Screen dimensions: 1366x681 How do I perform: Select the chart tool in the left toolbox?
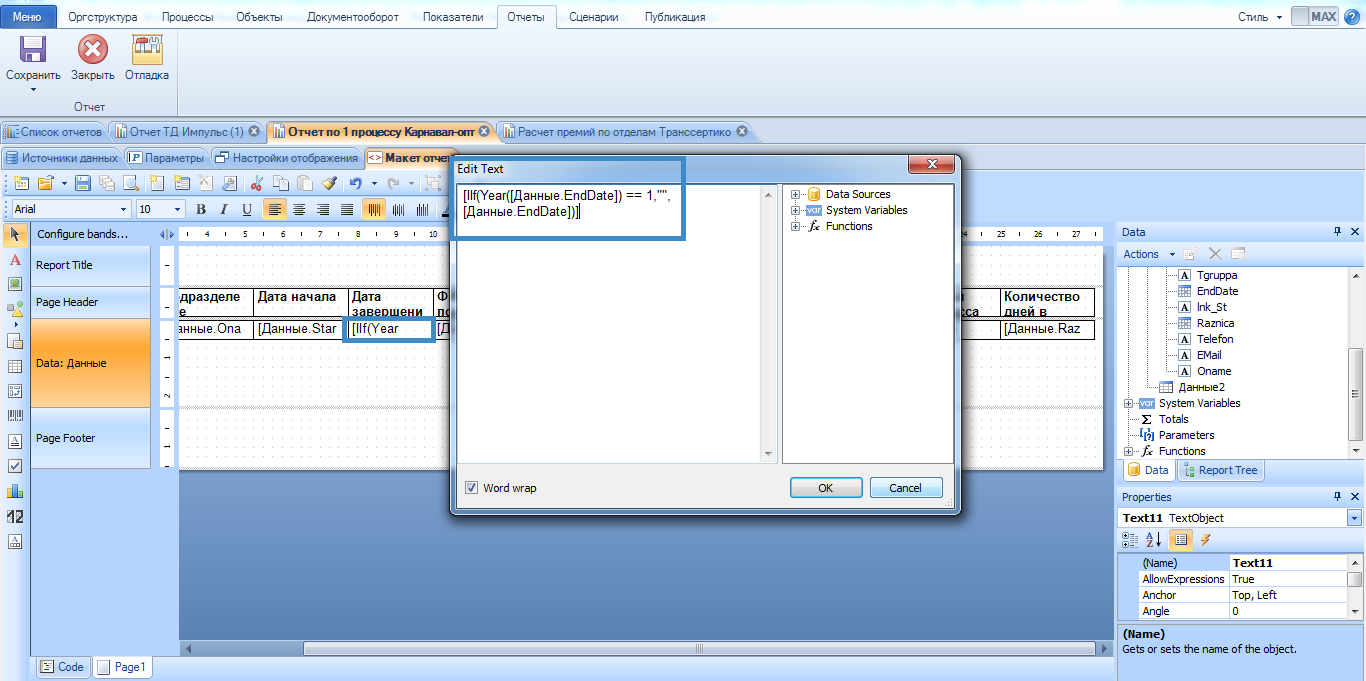pos(15,491)
